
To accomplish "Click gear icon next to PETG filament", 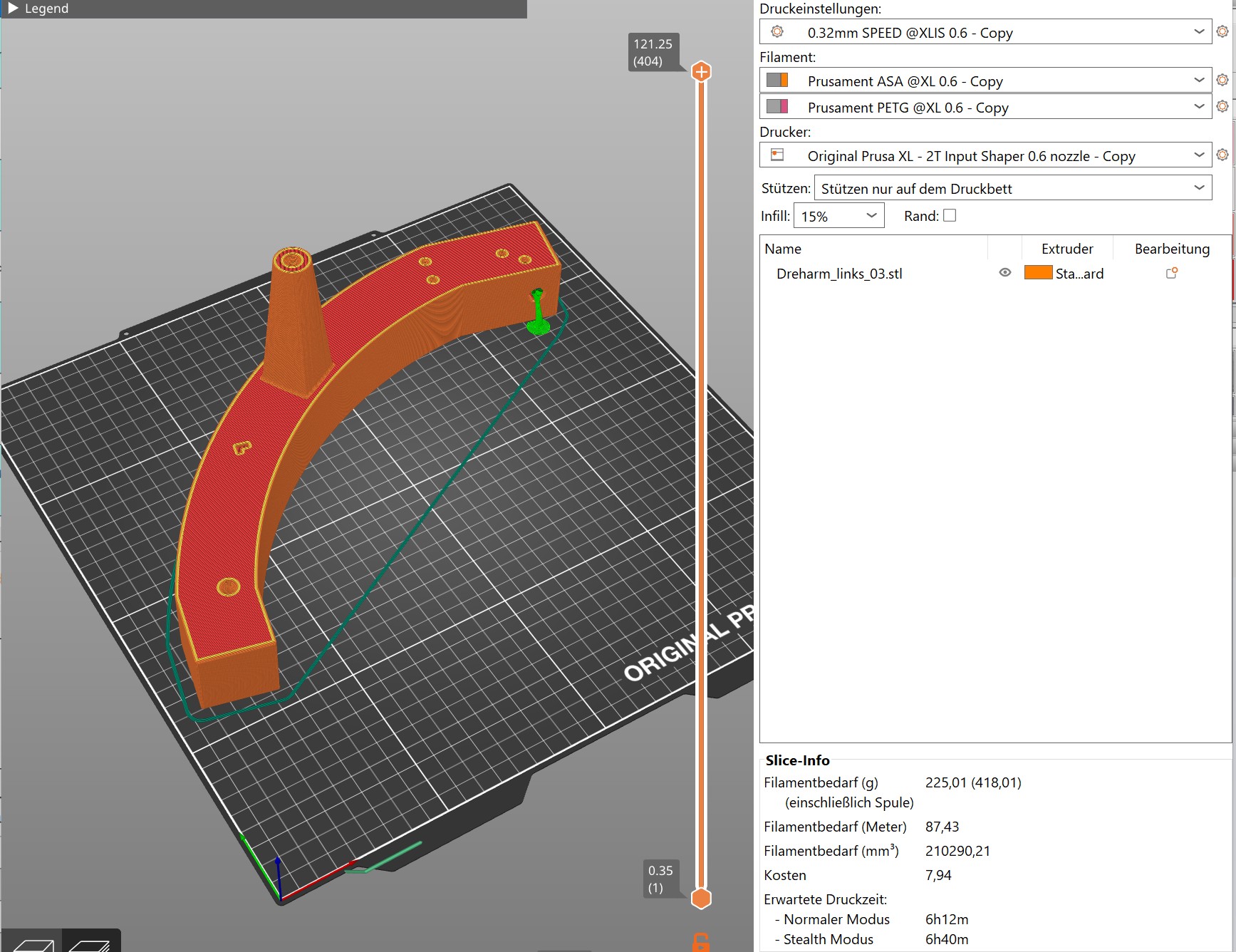I will tap(1222, 106).
